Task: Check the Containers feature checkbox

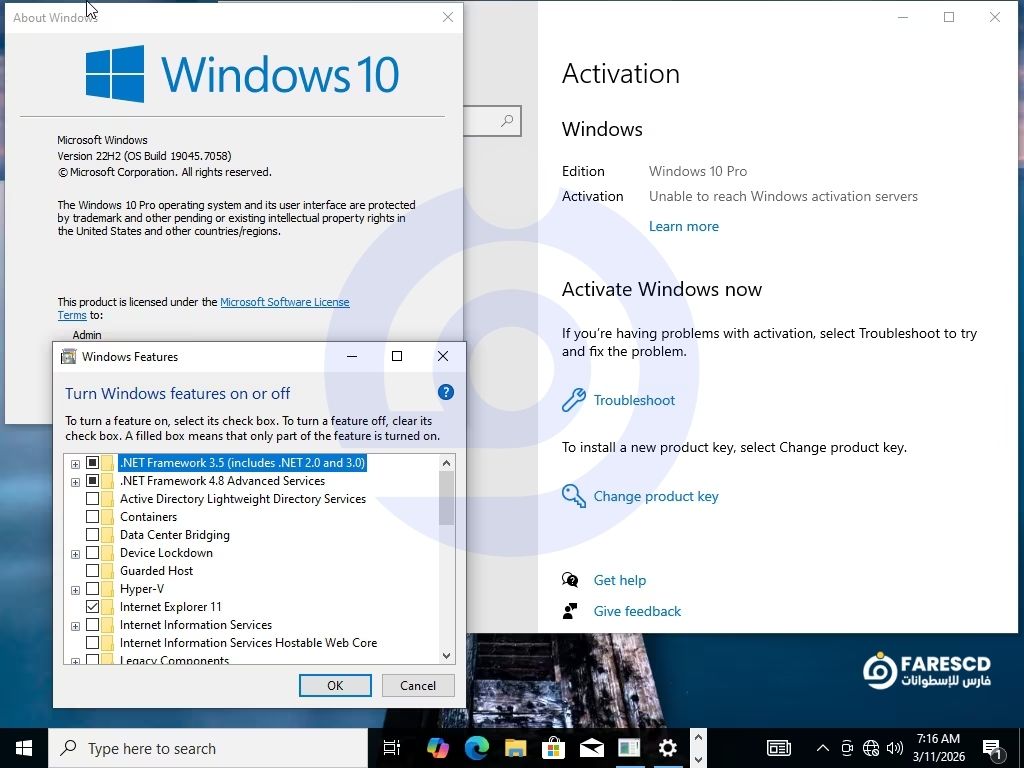Action: 93,517
